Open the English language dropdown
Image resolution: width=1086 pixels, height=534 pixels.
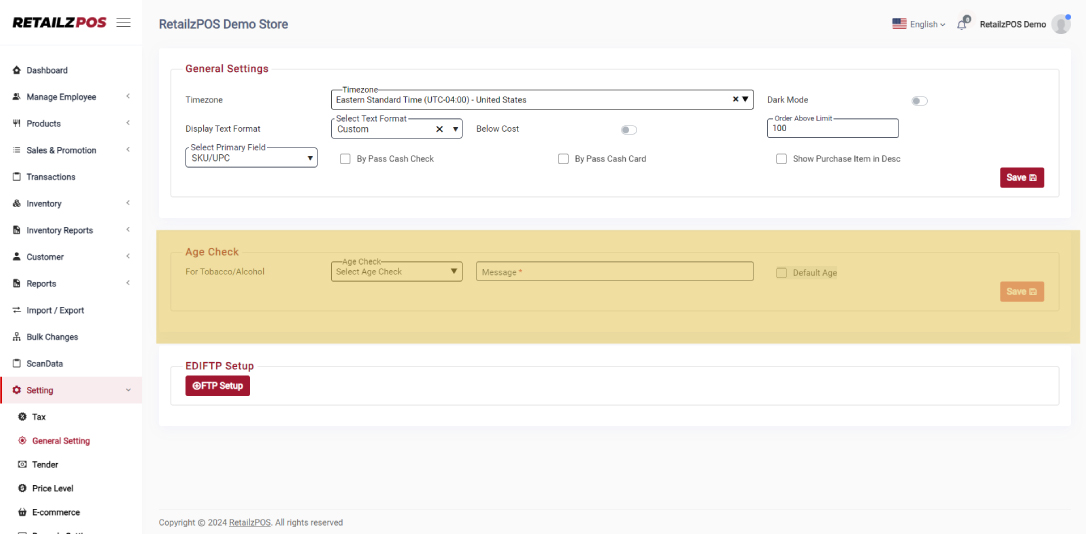918,24
